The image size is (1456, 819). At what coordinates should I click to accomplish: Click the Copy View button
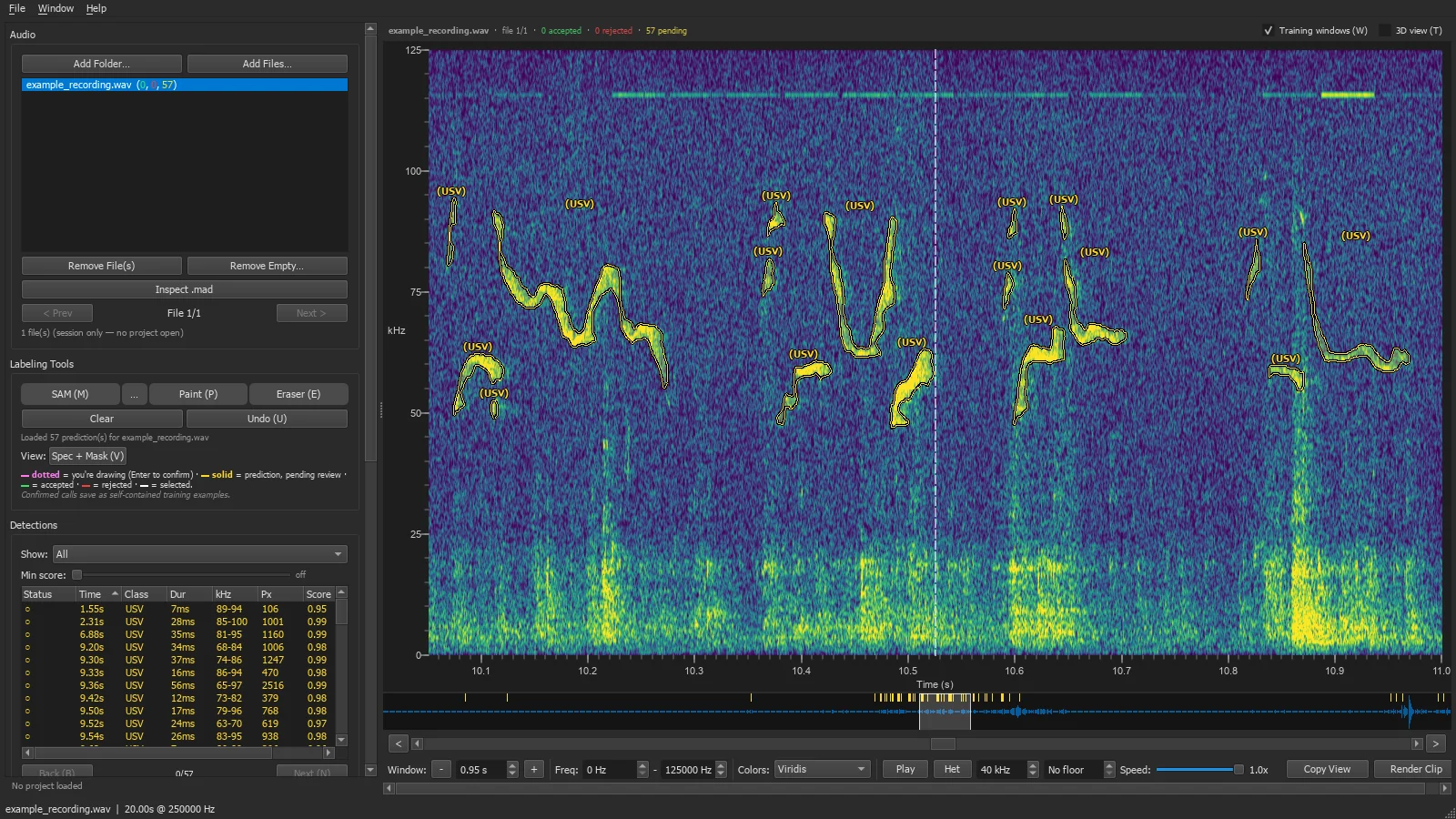click(1327, 770)
